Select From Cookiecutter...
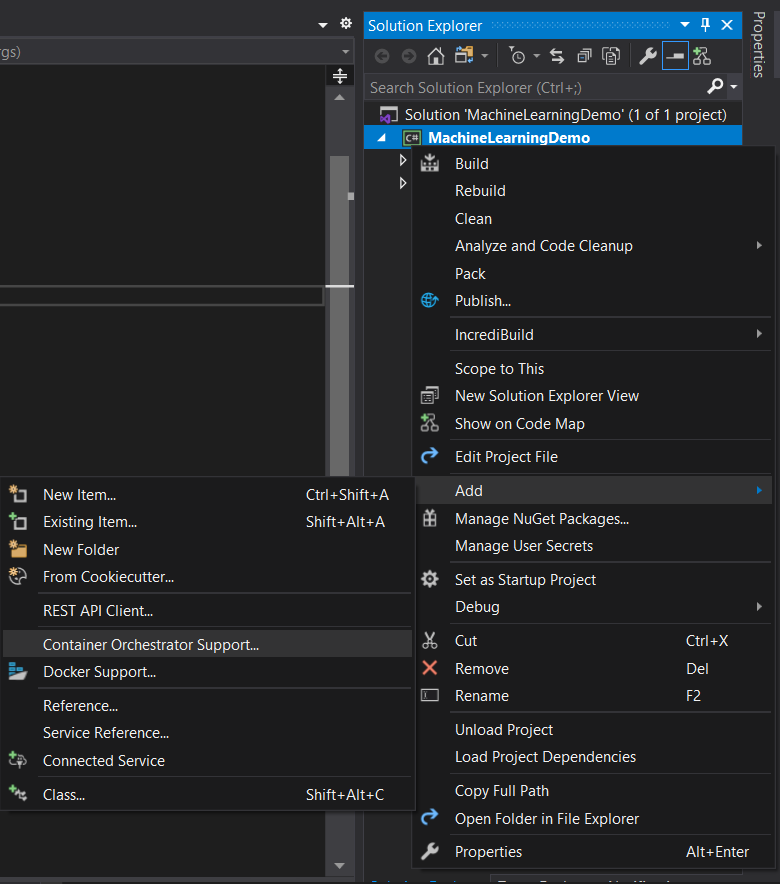This screenshot has height=884, width=780. coord(207,577)
